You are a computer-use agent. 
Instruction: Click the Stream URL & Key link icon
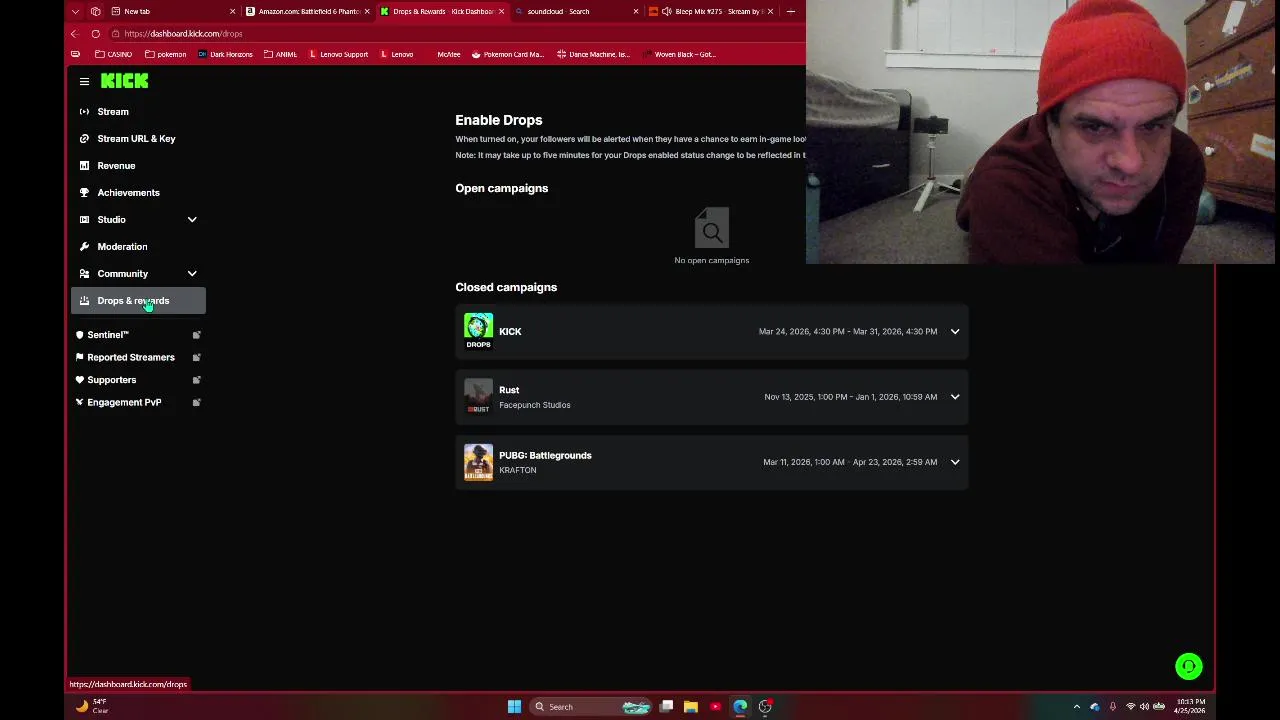tap(84, 139)
